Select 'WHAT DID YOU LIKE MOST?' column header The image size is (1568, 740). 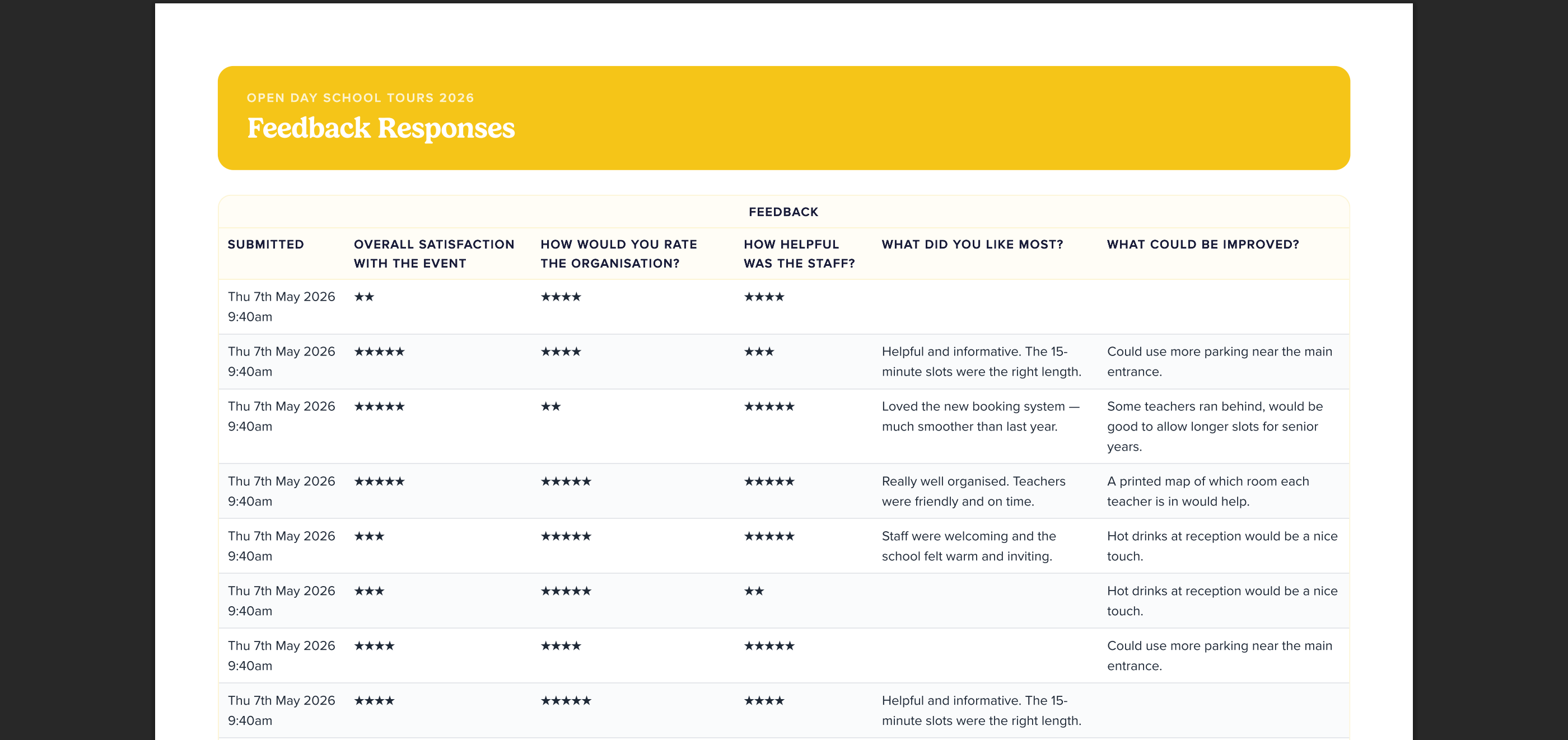[972, 244]
